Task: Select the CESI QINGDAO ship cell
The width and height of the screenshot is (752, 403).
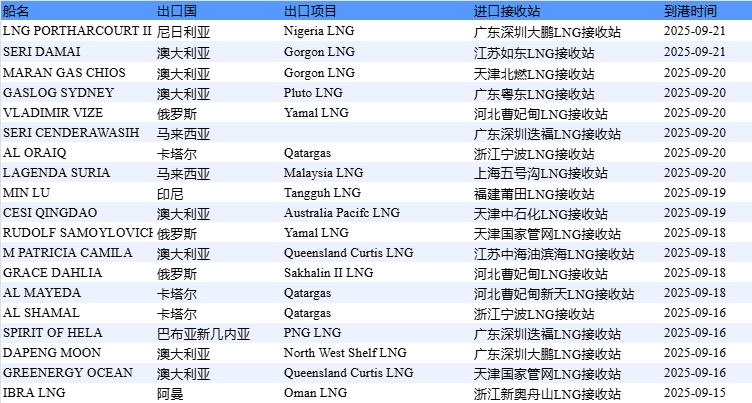Action: tap(50, 213)
